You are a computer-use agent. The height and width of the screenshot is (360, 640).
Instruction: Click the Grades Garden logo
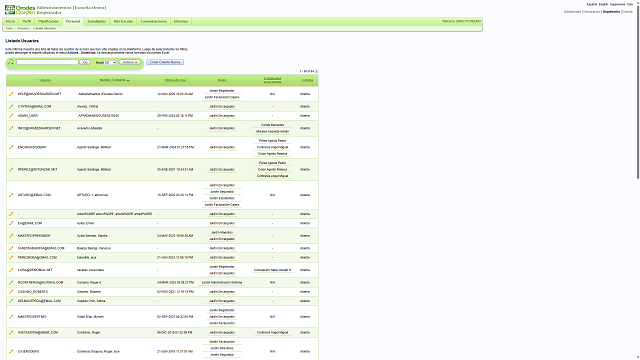20,10
